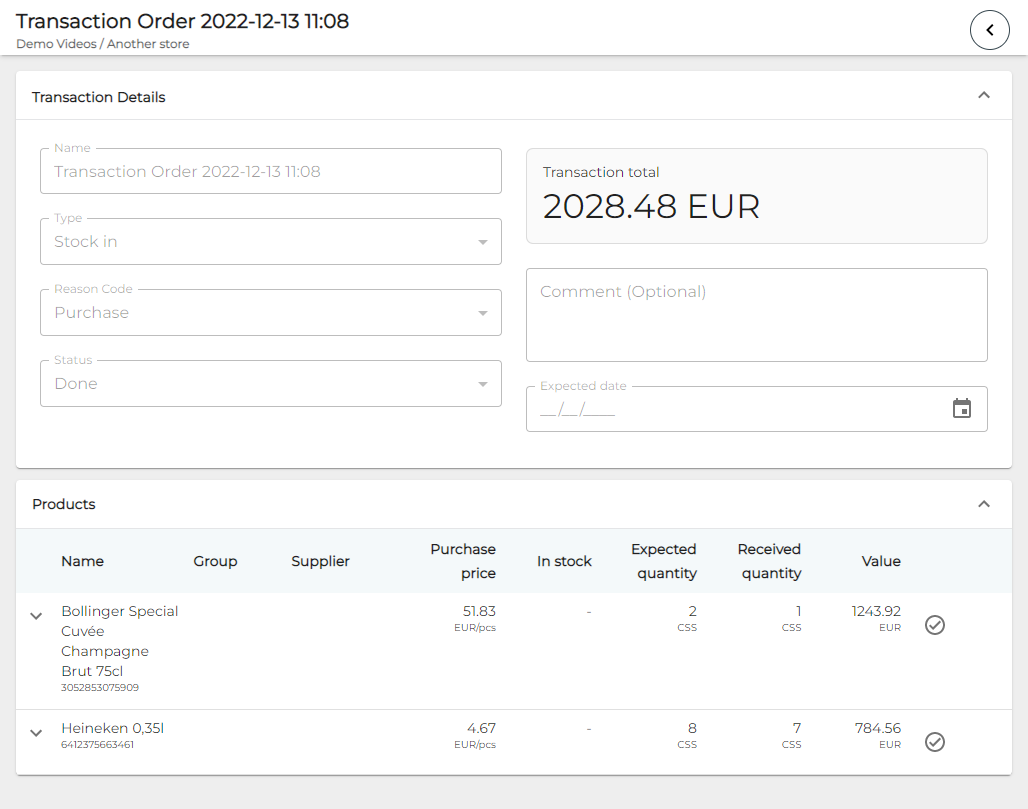The image size is (1028, 809).
Task: Click the Purchase price column header
Action: click(462, 561)
